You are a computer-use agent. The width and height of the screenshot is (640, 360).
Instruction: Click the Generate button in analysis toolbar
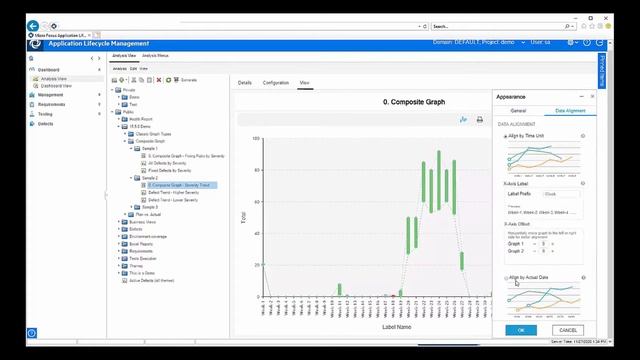tap(185, 80)
